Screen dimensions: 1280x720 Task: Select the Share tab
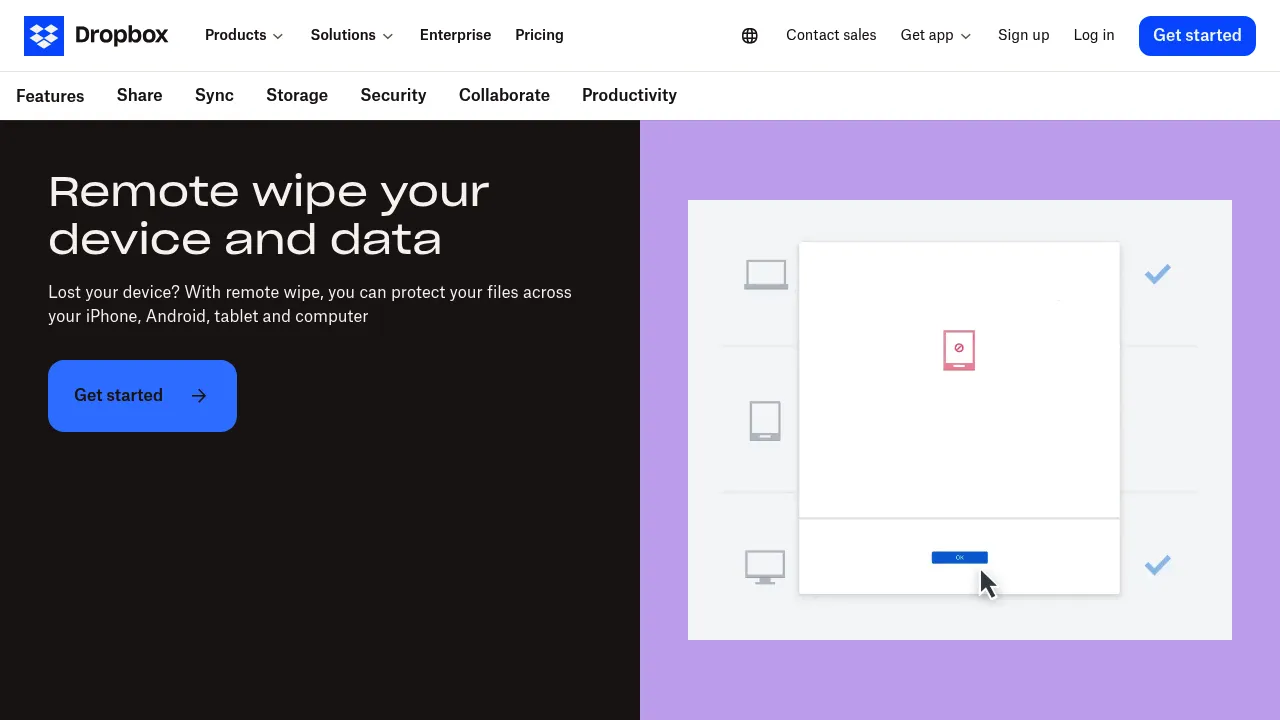click(x=139, y=95)
